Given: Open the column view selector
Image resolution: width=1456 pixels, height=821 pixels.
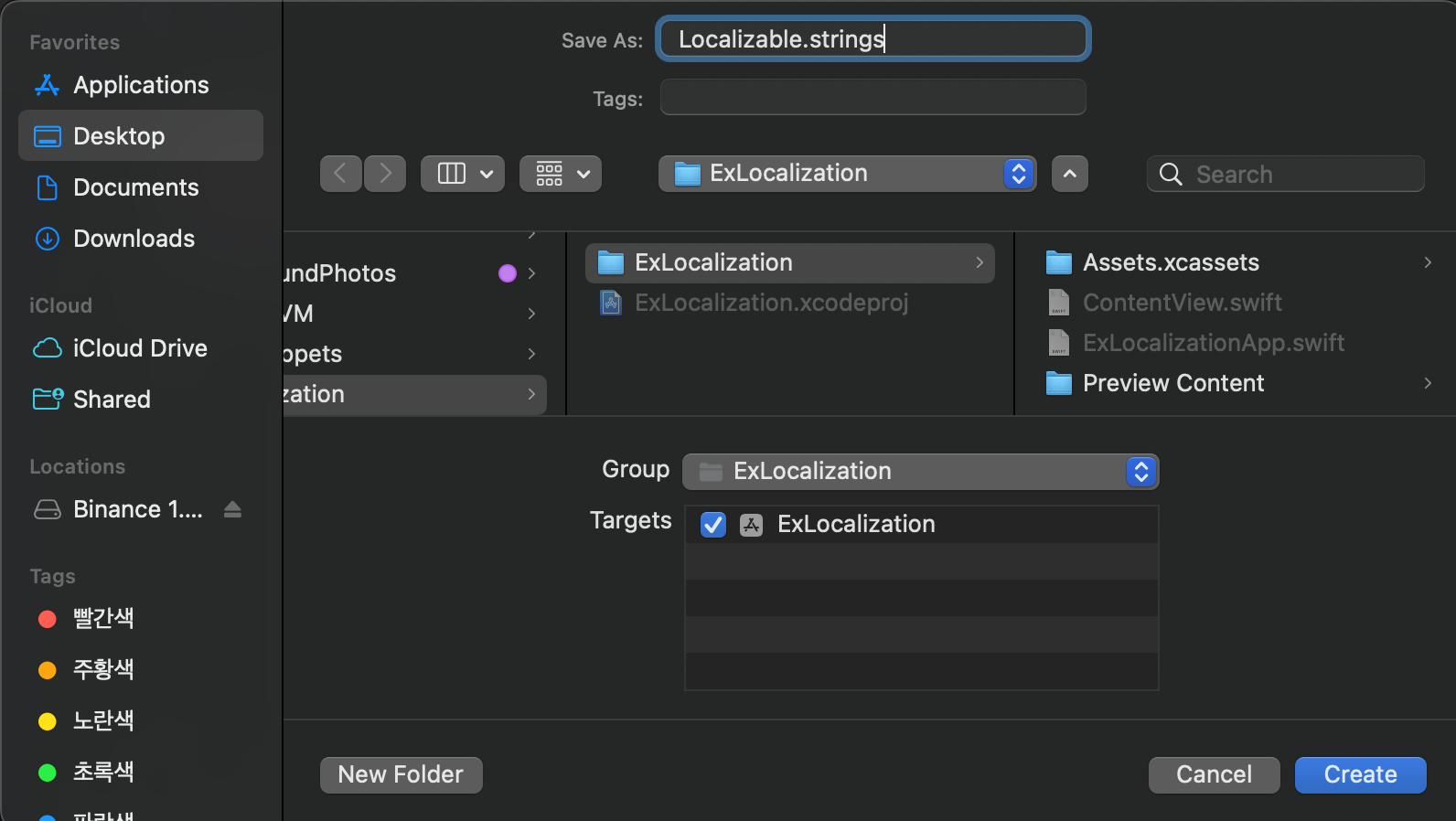Looking at the screenshot, I should [x=463, y=174].
